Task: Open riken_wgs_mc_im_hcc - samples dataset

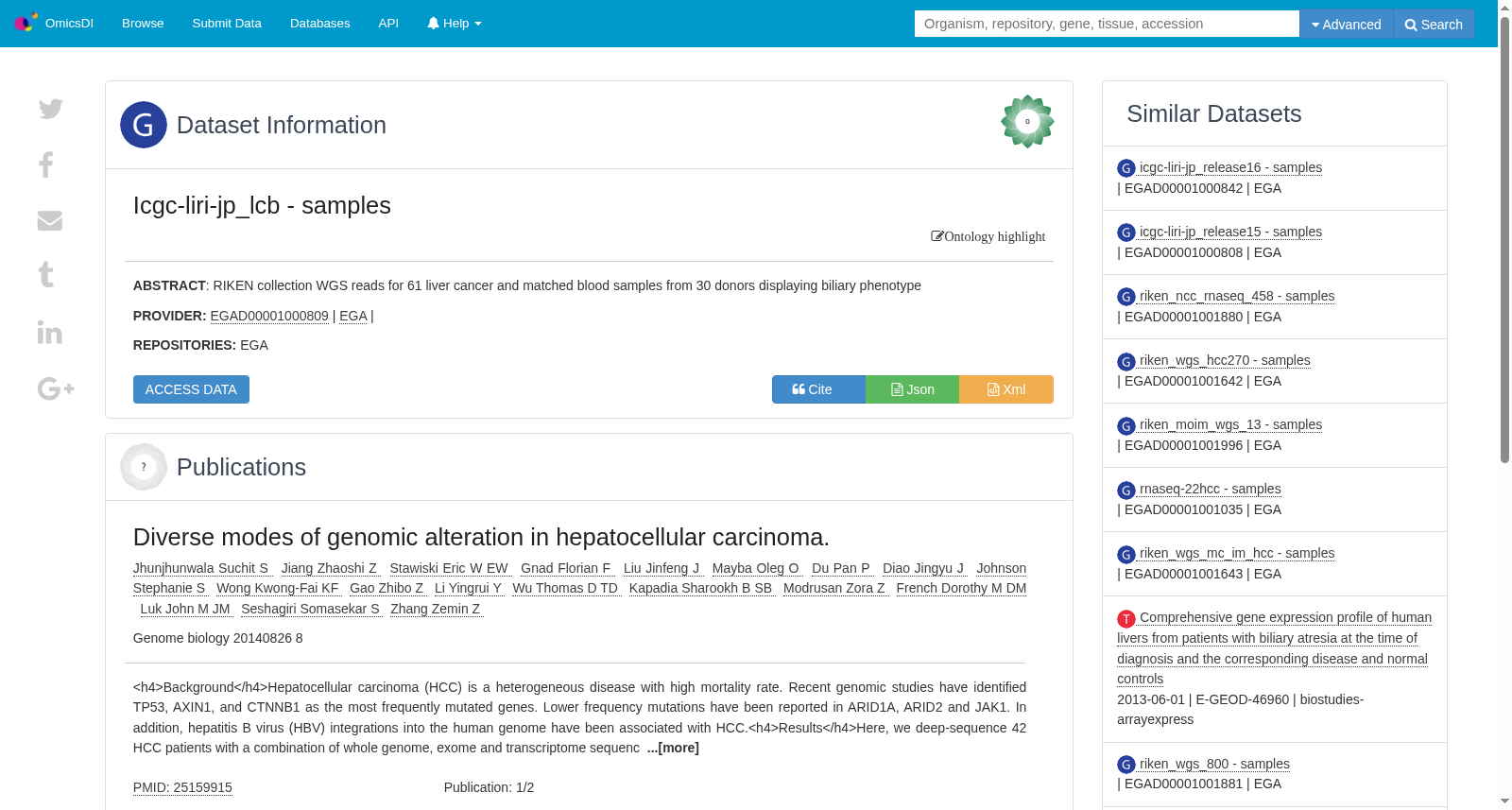Action: [x=1237, y=553]
